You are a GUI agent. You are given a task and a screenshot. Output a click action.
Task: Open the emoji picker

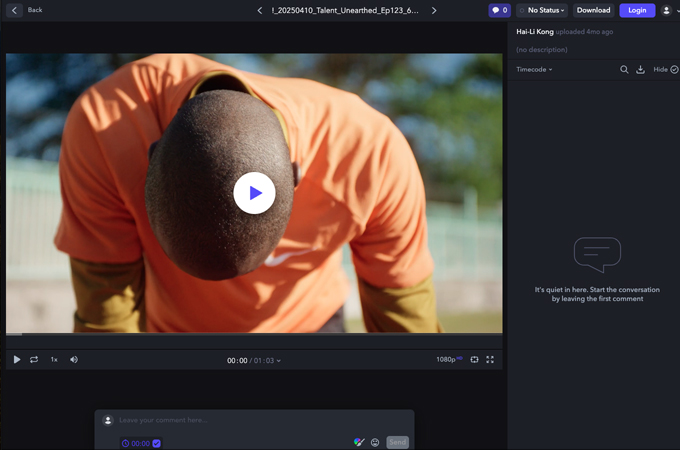375,442
